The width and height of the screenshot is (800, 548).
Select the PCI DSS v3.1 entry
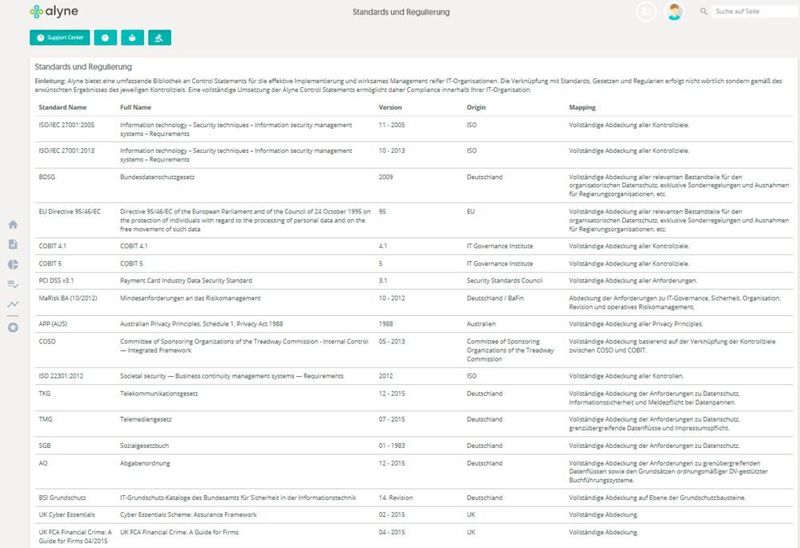tap(56, 281)
